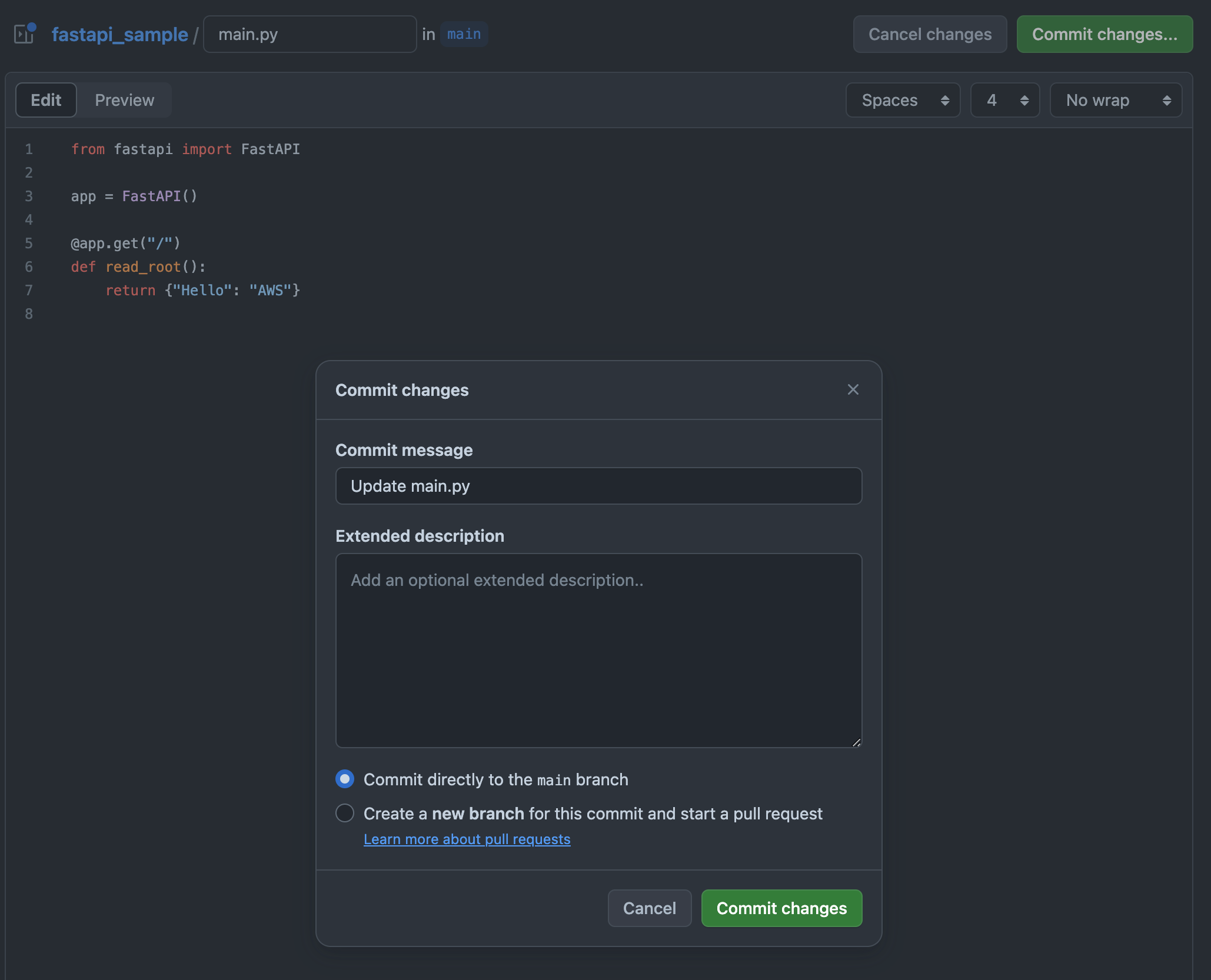Select Commit directly to the main branch
The image size is (1211, 980).
345,779
